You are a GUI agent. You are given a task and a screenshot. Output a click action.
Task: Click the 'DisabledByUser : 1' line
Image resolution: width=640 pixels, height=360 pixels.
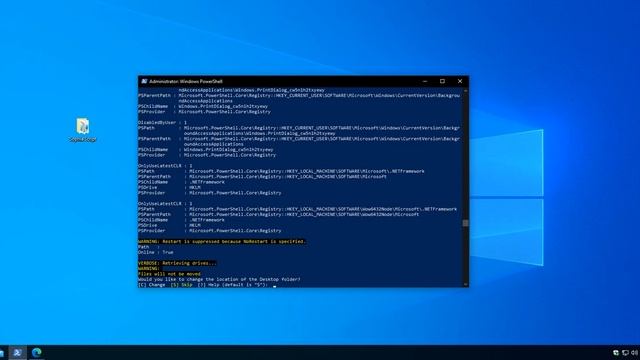click(162, 122)
